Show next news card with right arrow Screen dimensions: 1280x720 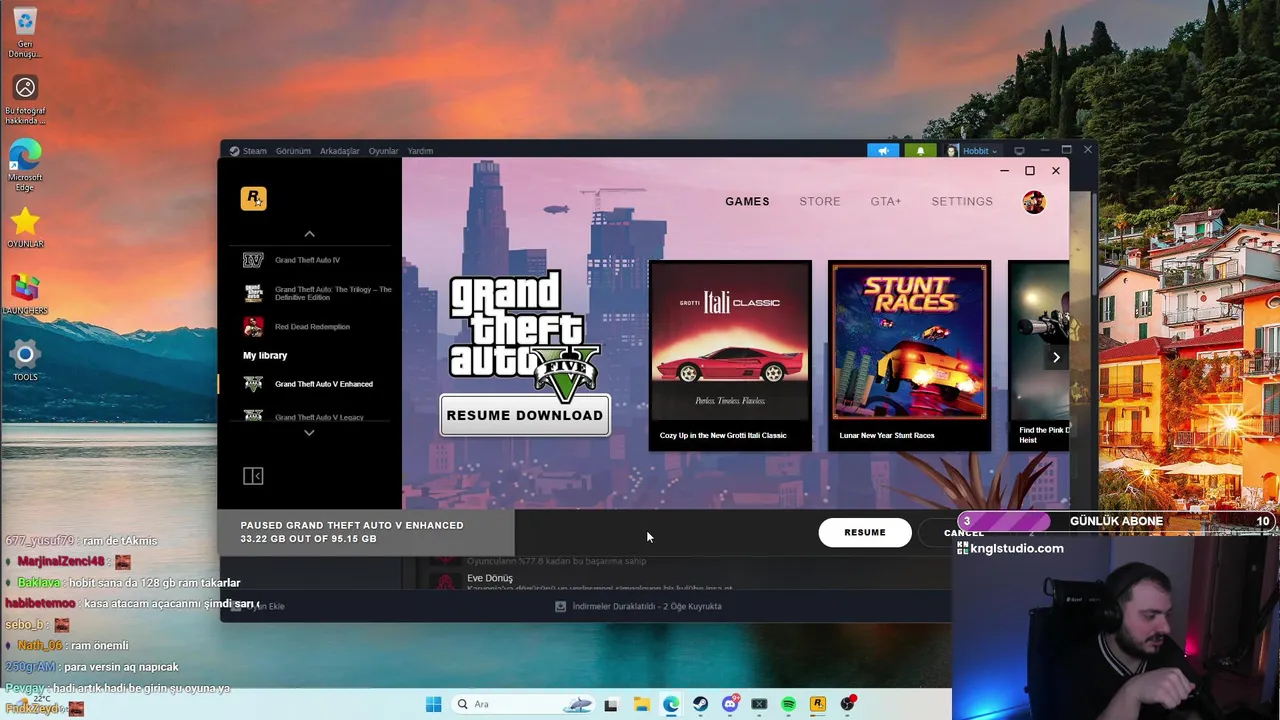(1056, 357)
